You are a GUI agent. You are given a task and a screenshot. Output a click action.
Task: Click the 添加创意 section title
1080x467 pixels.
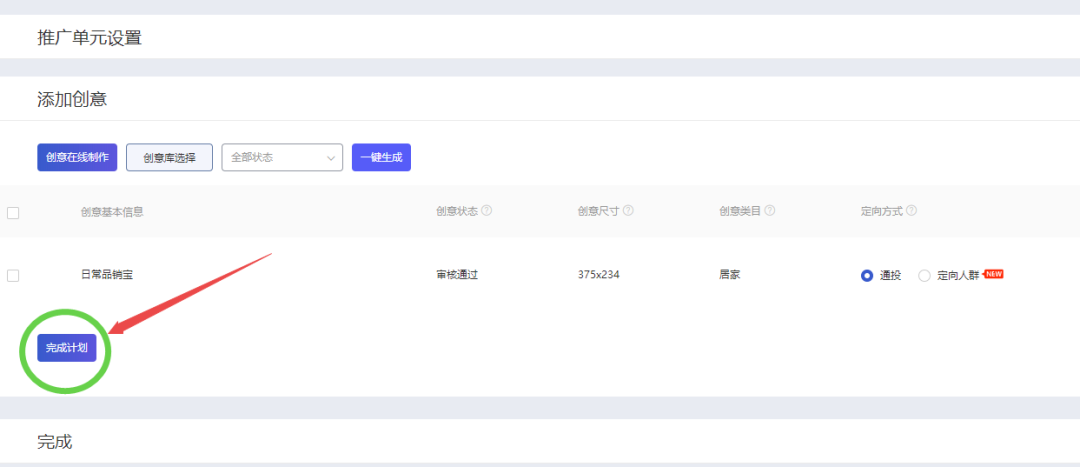[x=72, y=99]
